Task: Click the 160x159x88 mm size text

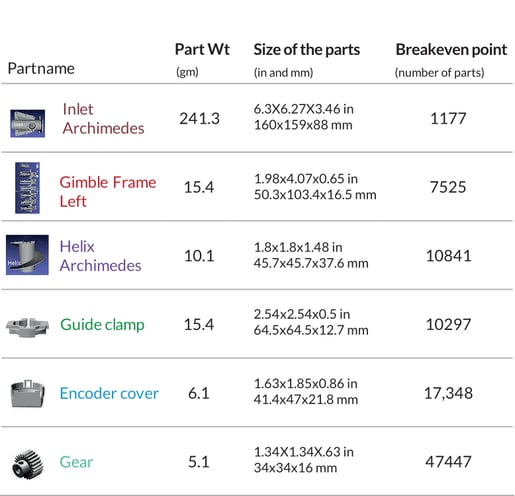Action: pyautogui.click(x=303, y=125)
